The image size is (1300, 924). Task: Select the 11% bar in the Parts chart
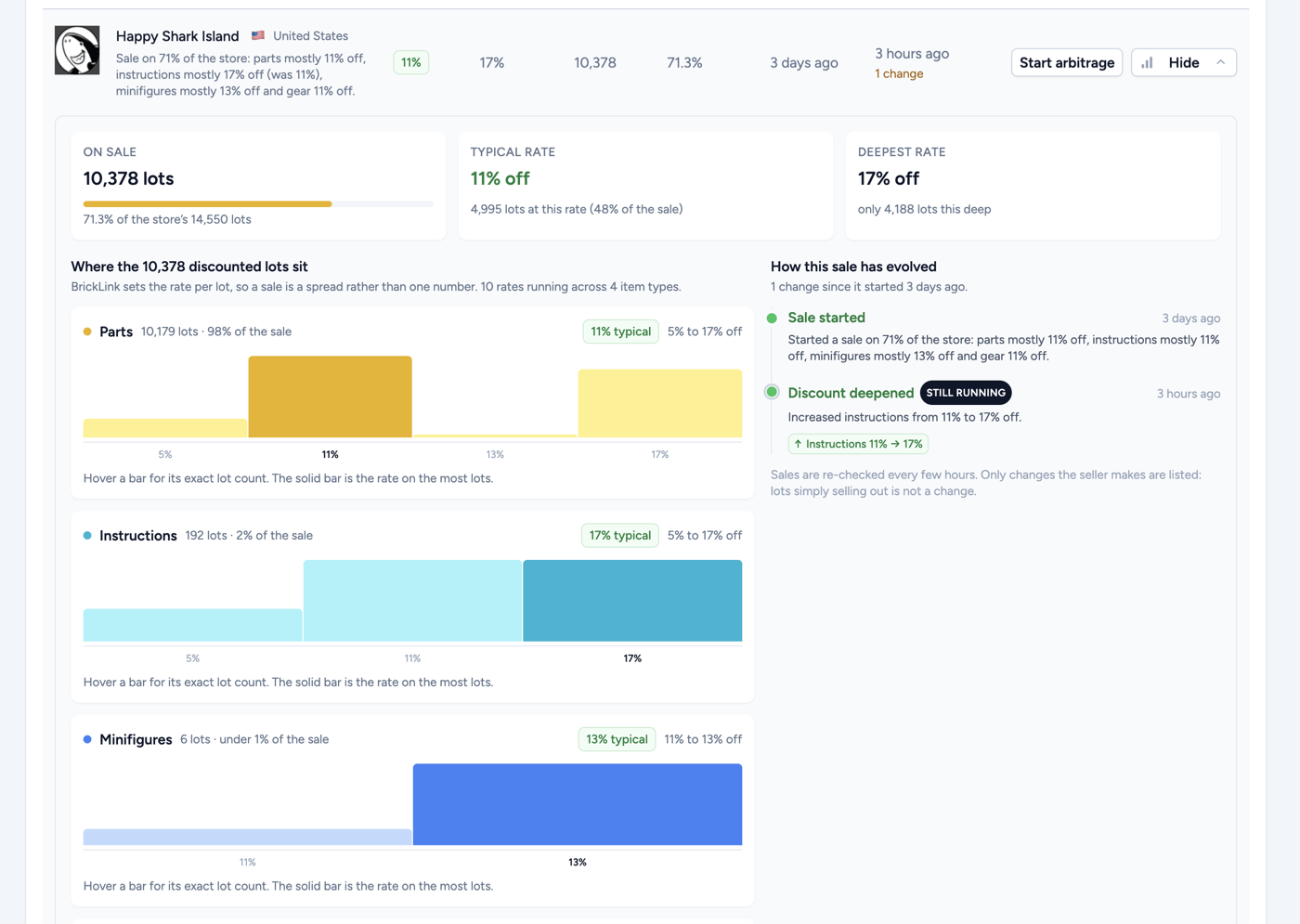click(x=330, y=397)
